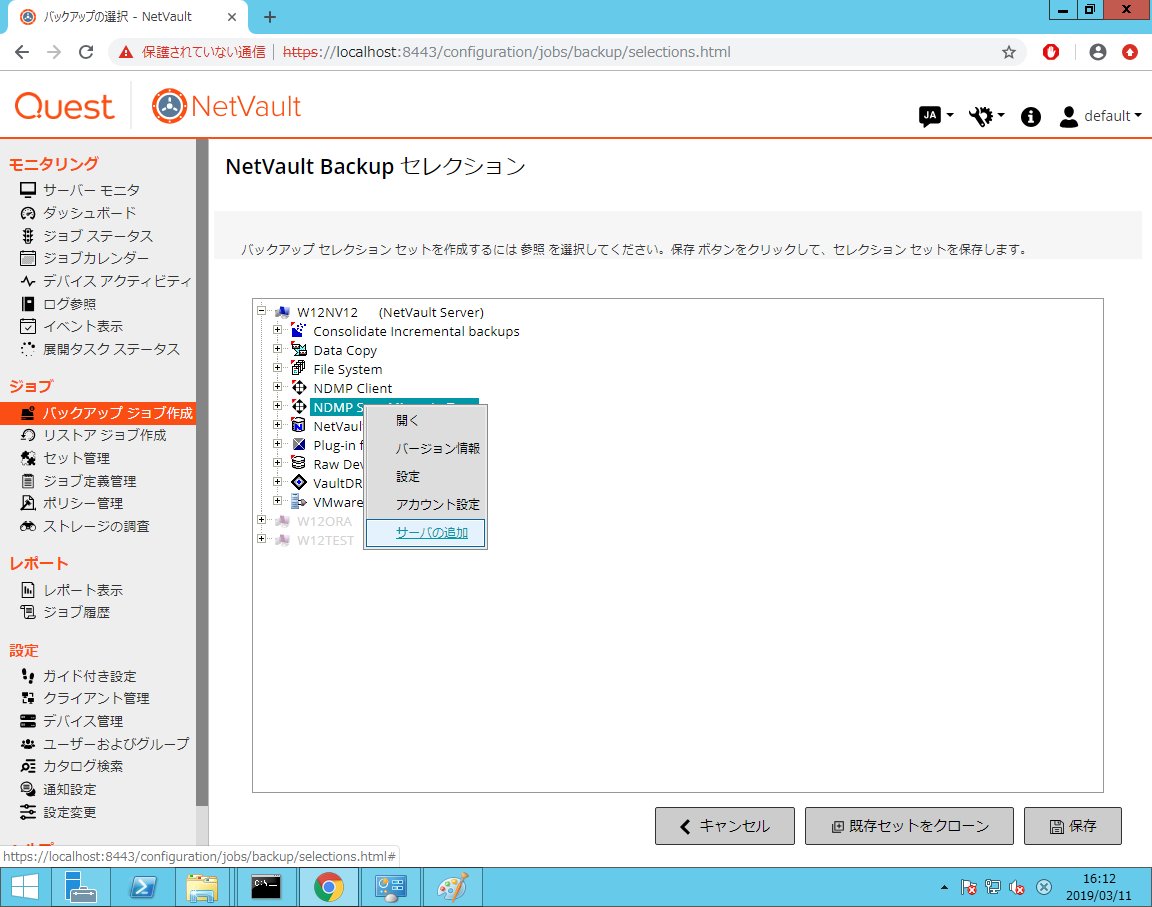
Task: Click the カタログ検索 search-list icon
Action: (28, 766)
